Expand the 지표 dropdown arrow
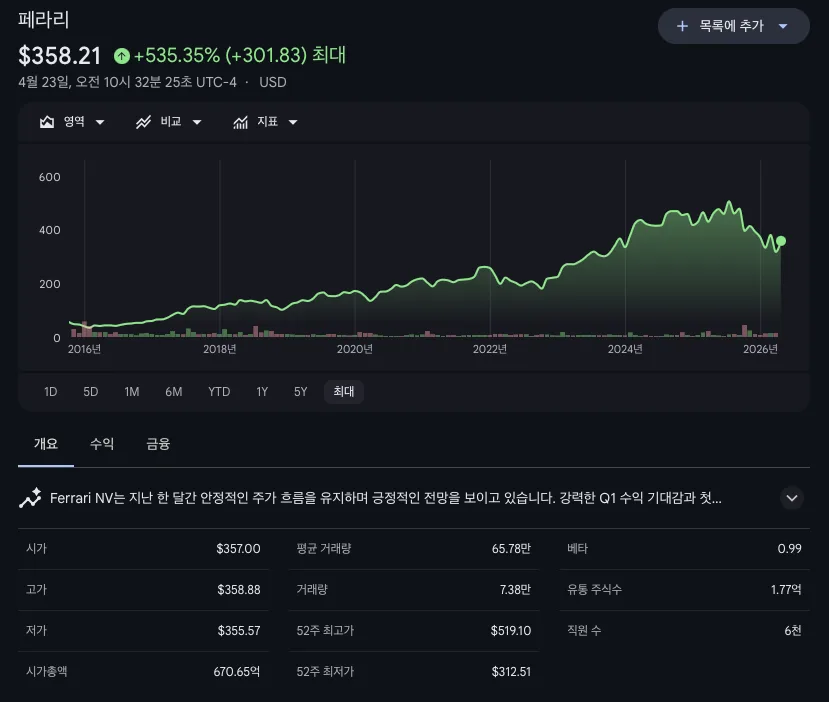 click(293, 122)
